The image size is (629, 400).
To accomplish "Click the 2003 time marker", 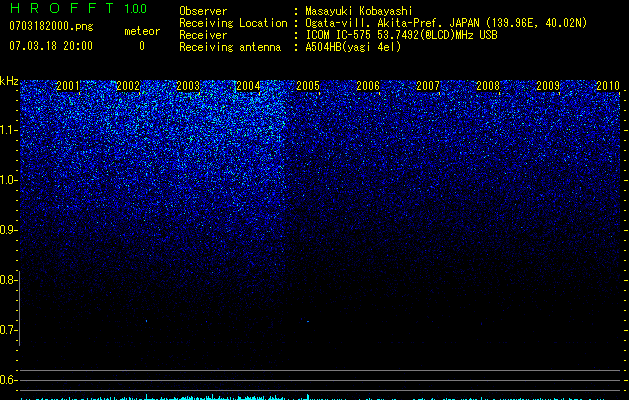I will 188,86.
